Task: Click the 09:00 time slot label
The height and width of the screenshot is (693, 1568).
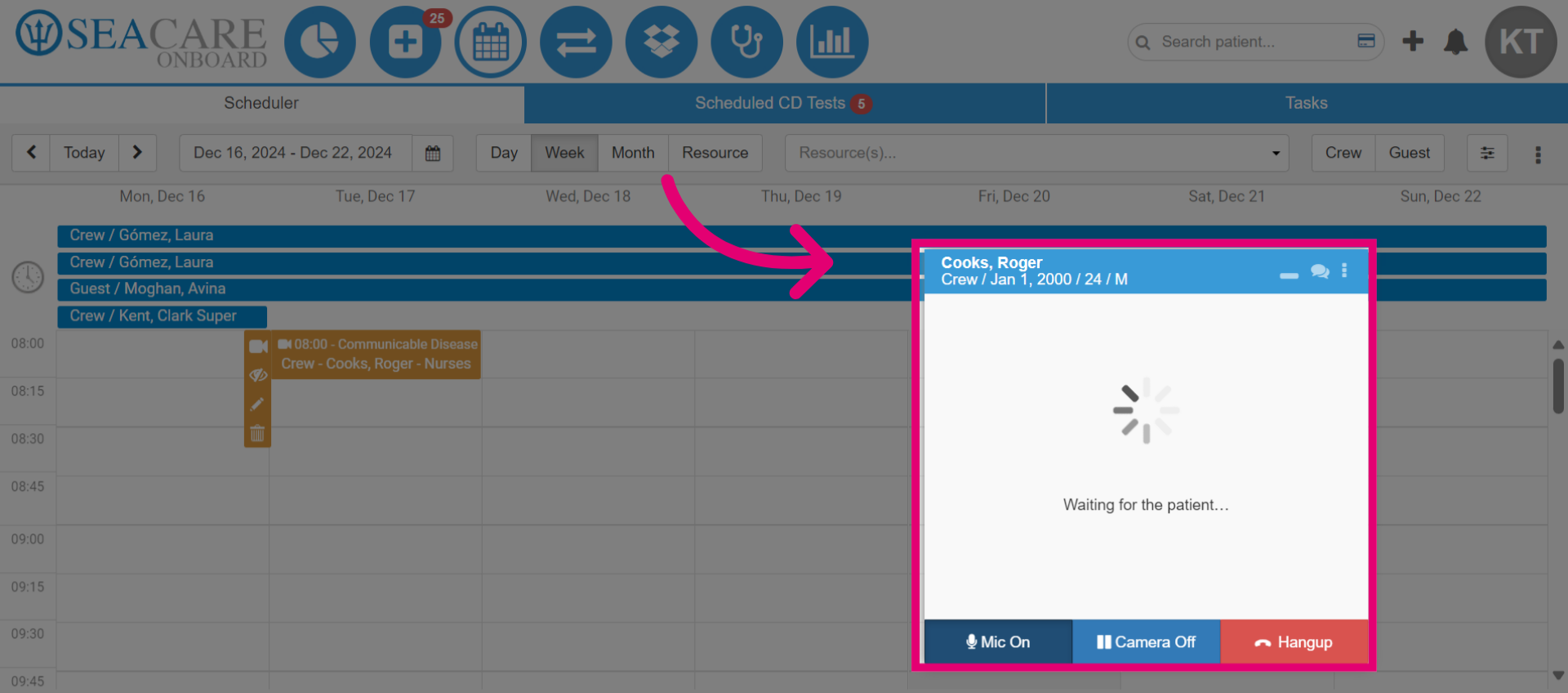Action: [x=28, y=539]
